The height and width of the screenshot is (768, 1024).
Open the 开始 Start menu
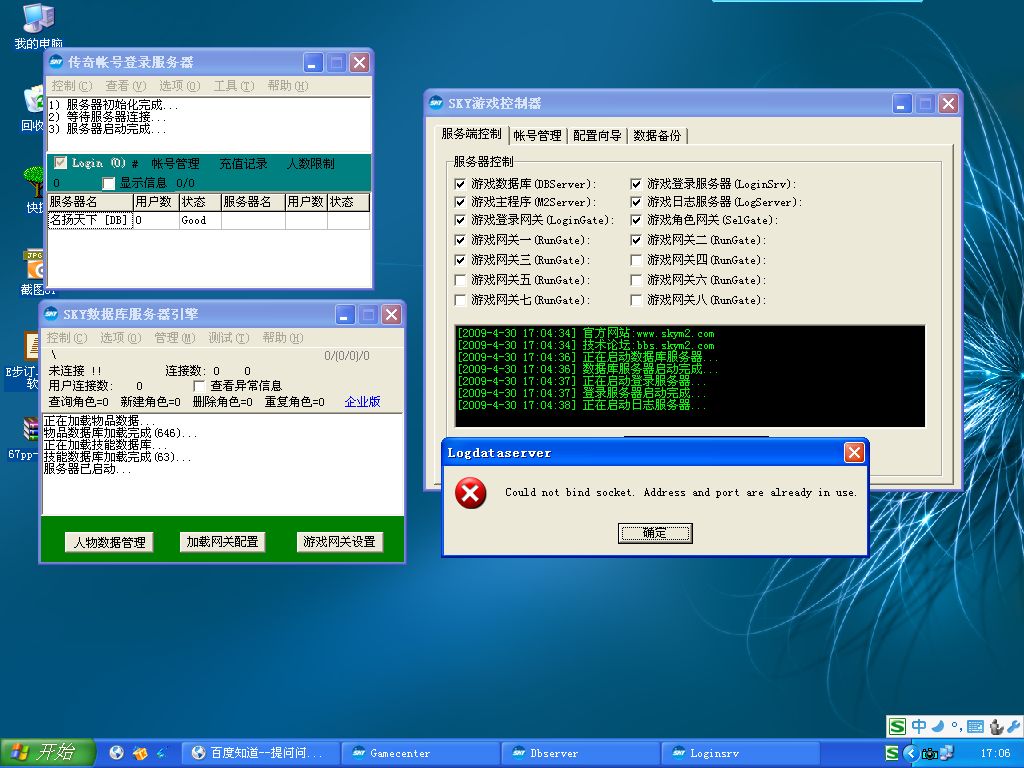(x=48, y=753)
